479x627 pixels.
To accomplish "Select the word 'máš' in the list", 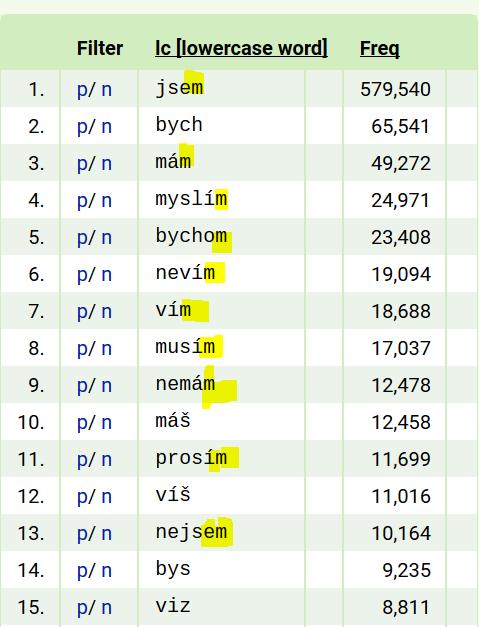I will (173, 421).
